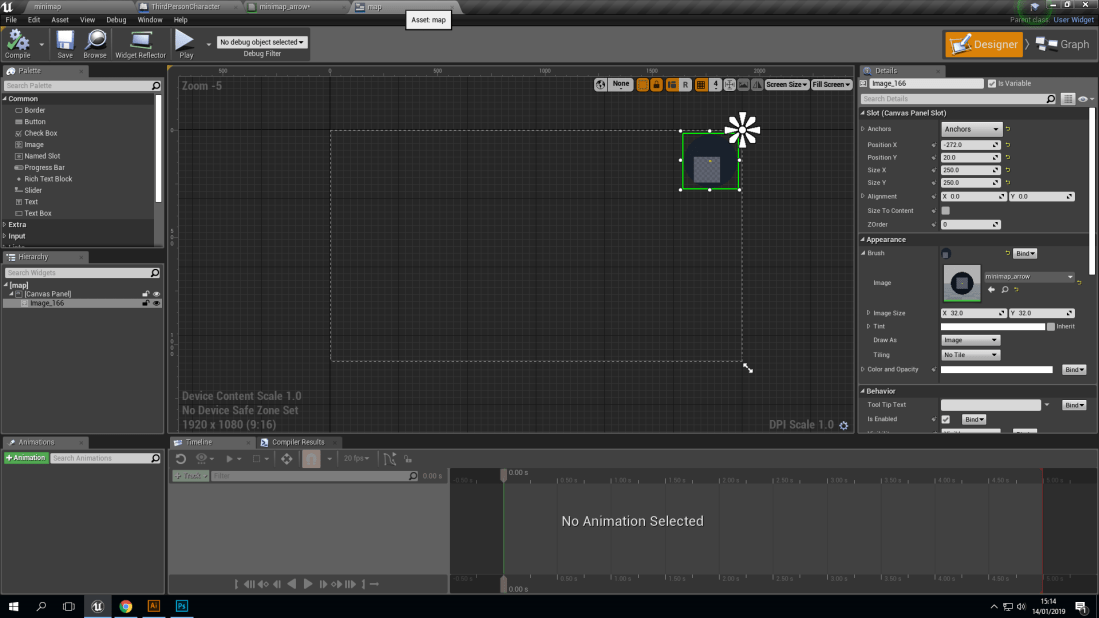The image size is (1099, 618).
Task: Click the +Animation button in Animations panel
Action: click(25, 457)
